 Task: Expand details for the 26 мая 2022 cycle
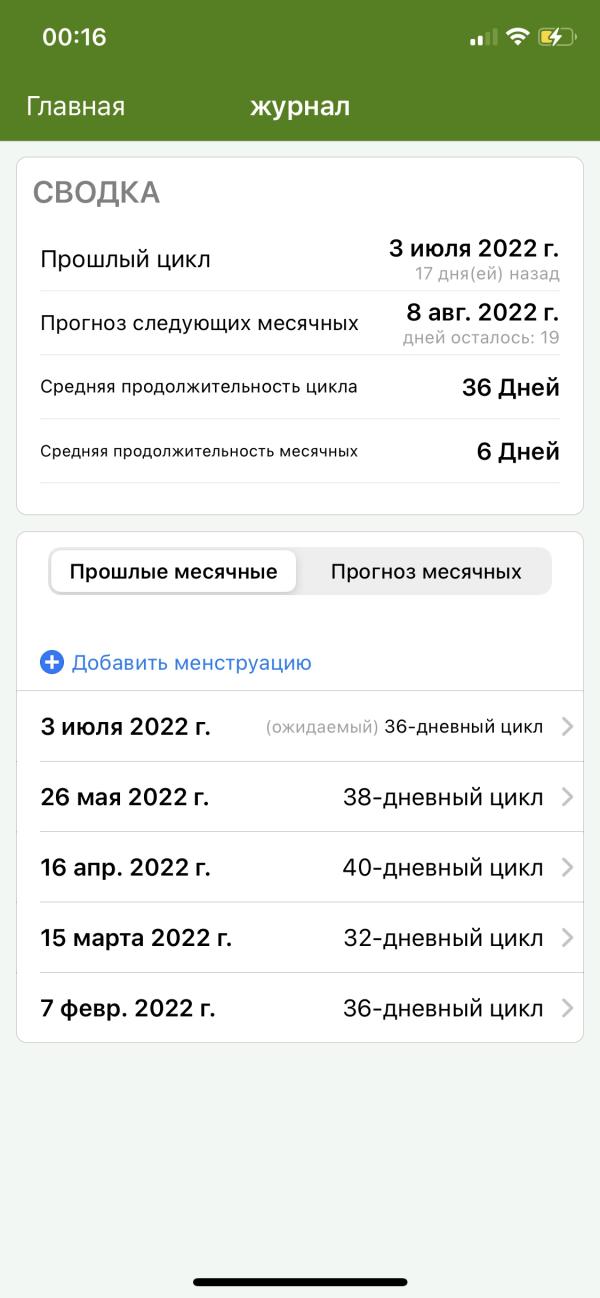tap(567, 796)
